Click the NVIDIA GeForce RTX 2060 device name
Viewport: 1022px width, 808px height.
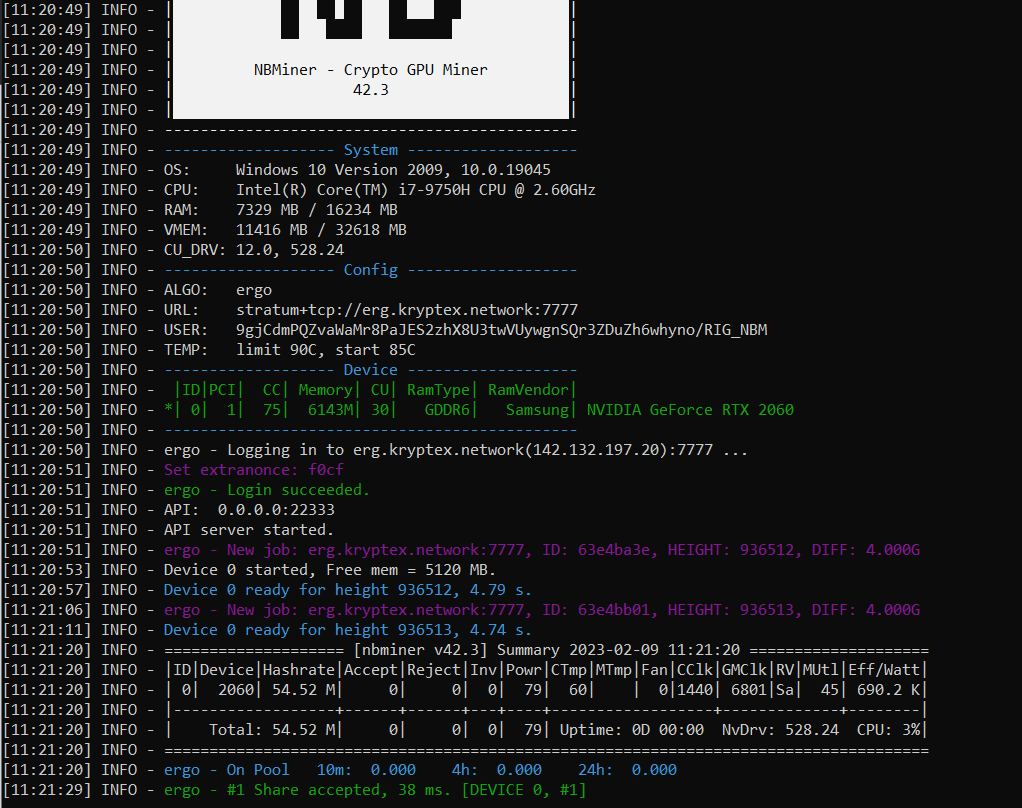690,410
